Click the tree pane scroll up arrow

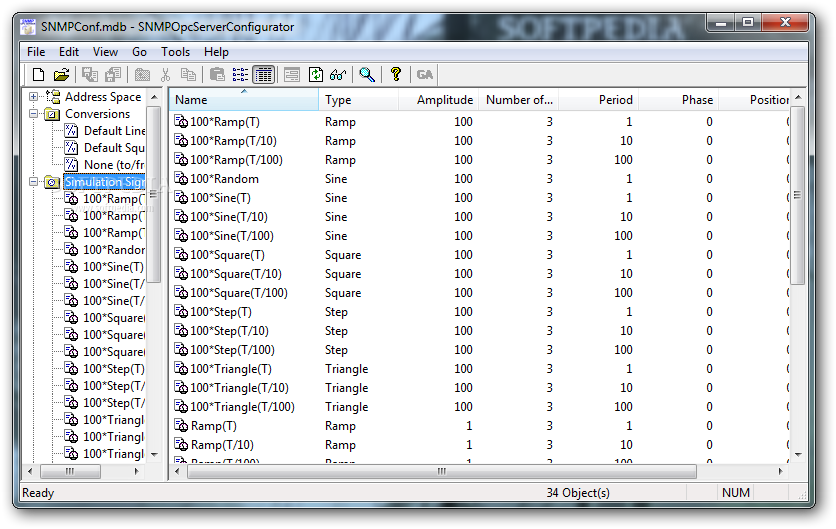(155, 97)
